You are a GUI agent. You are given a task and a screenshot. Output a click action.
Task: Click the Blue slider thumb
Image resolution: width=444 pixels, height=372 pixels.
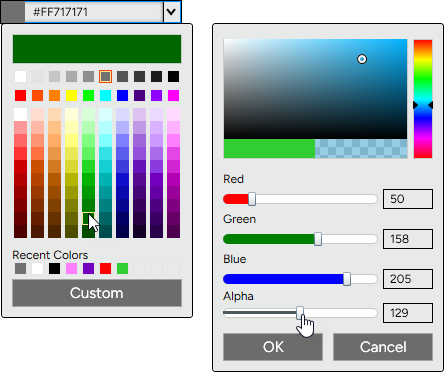[x=347, y=279]
